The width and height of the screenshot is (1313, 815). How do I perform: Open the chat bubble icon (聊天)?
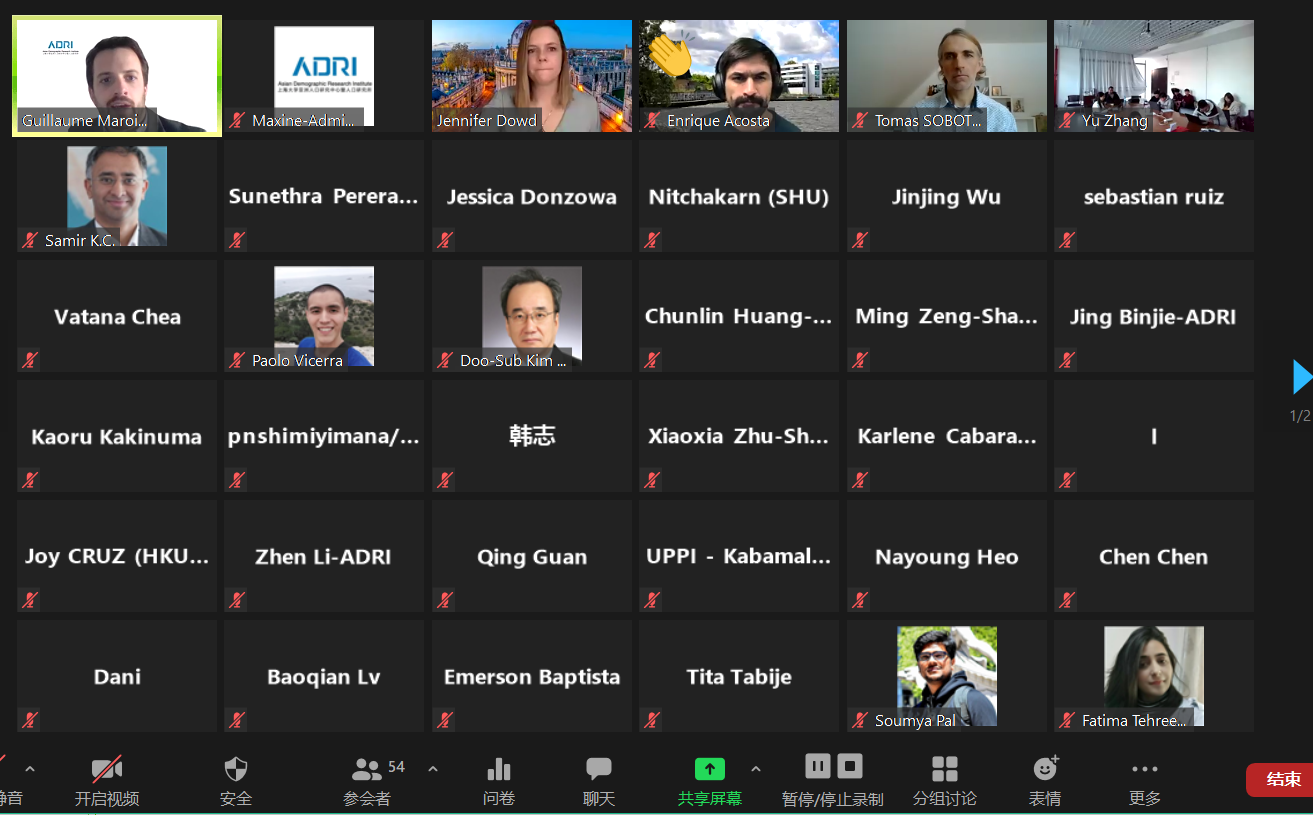coord(599,769)
